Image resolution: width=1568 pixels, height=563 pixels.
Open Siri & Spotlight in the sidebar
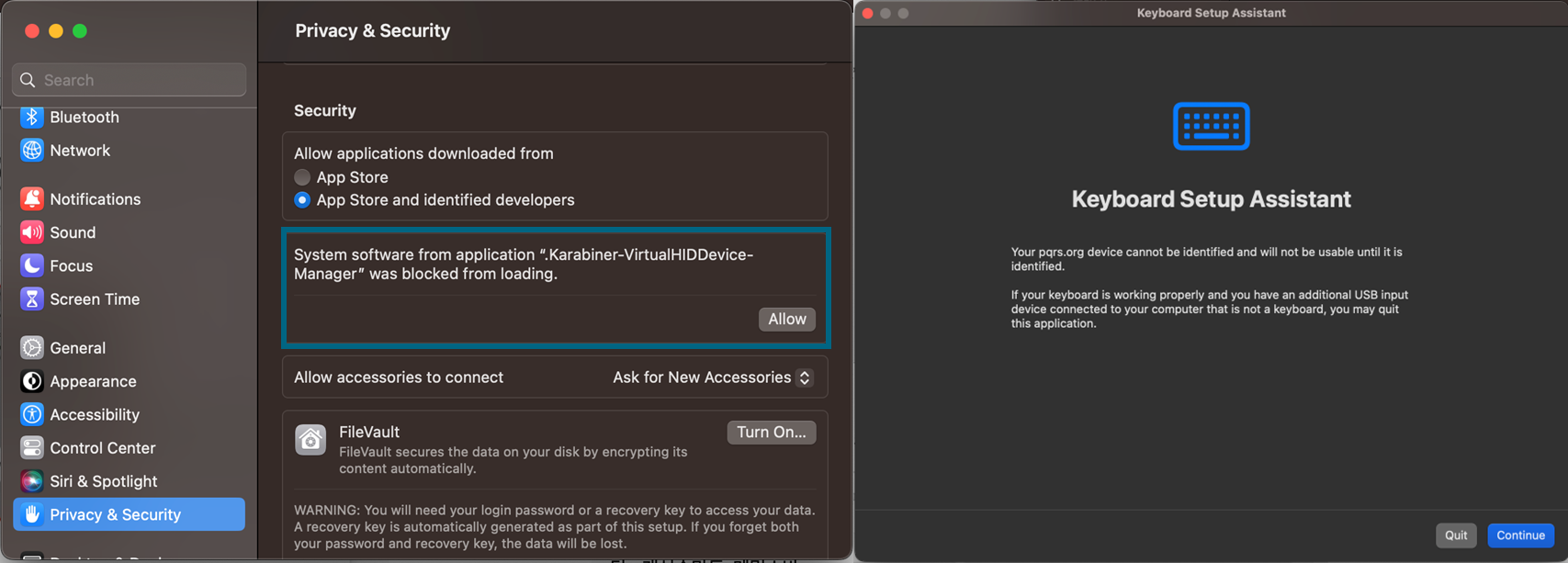coord(129,480)
